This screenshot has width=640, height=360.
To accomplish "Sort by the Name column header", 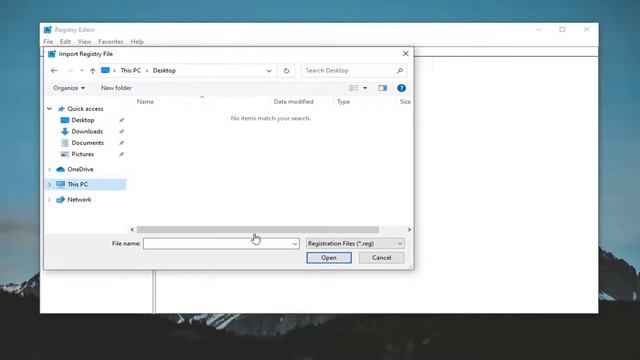I will (x=145, y=102).
